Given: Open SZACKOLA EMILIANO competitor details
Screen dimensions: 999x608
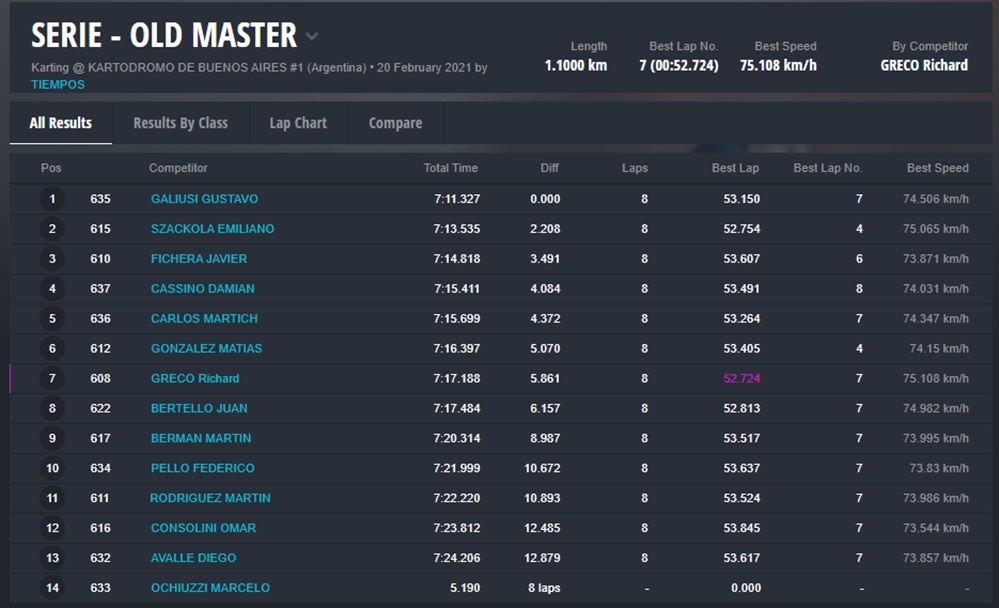Looking at the screenshot, I should (x=212, y=229).
